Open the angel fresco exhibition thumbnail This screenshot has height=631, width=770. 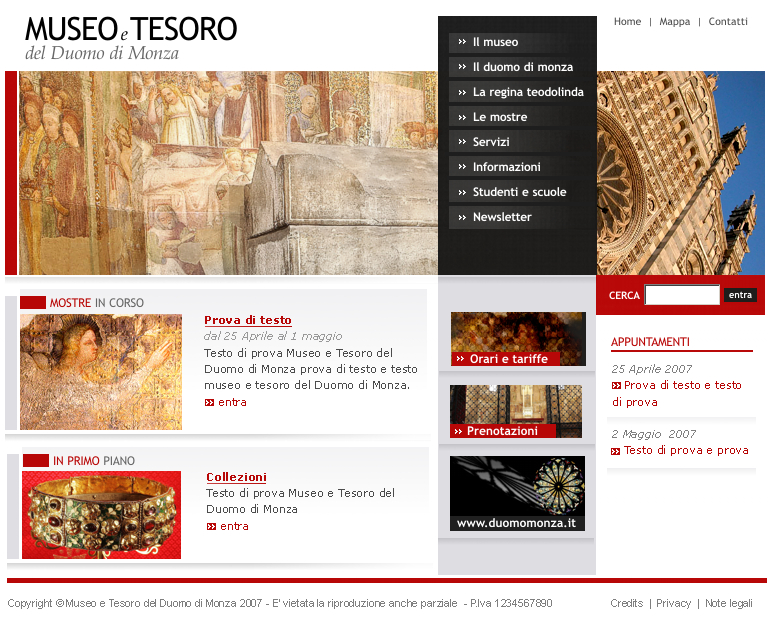tap(101, 372)
